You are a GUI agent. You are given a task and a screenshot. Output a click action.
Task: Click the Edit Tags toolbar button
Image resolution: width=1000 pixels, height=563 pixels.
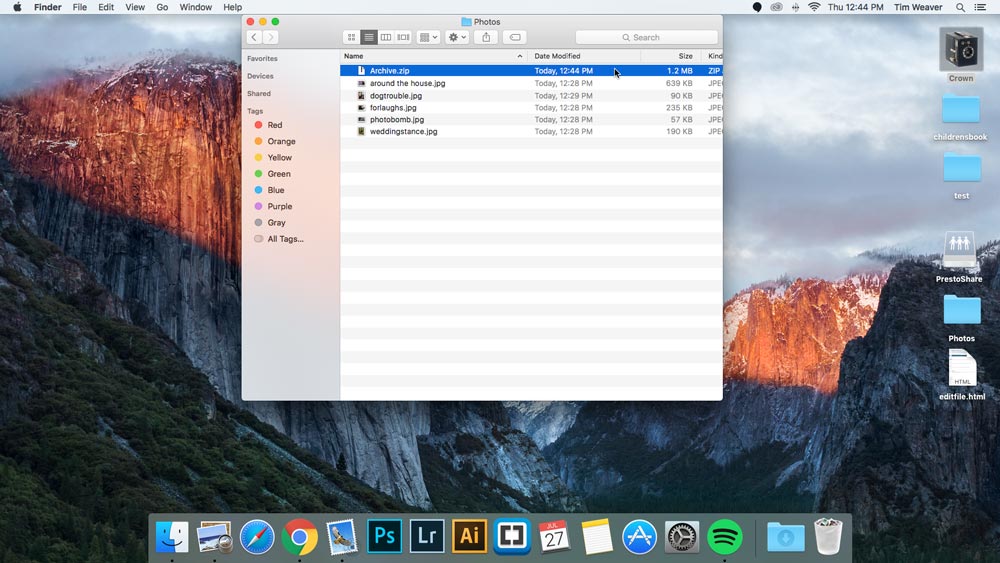[515, 38]
